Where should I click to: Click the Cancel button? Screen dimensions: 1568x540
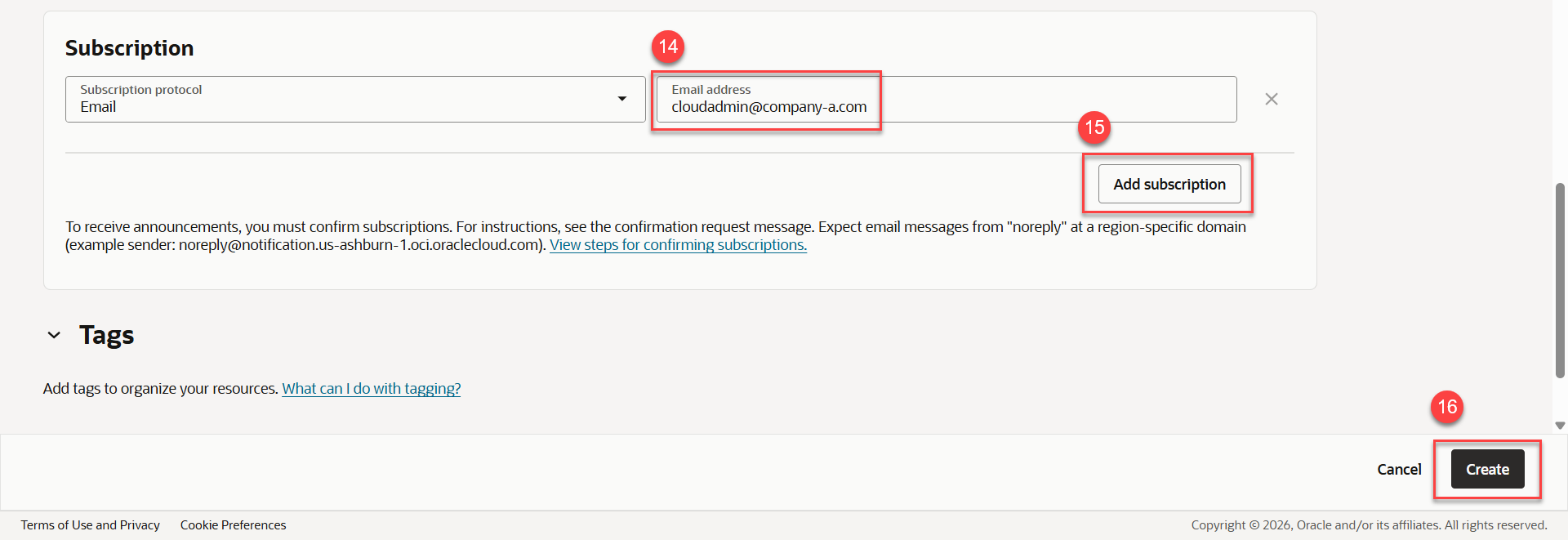pyautogui.click(x=1399, y=469)
